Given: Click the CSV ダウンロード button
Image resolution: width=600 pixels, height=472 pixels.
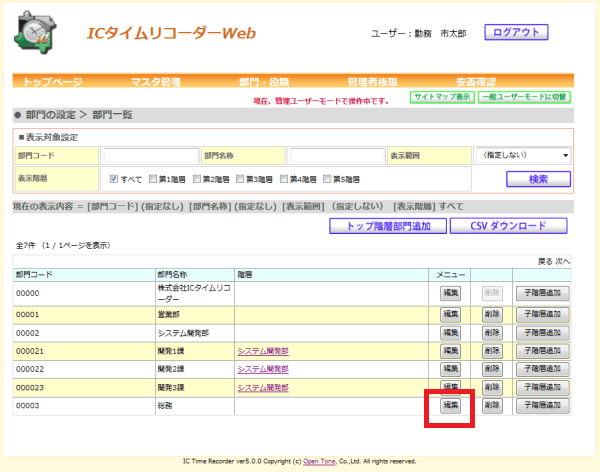Looking at the screenshot, I should 509,226.
